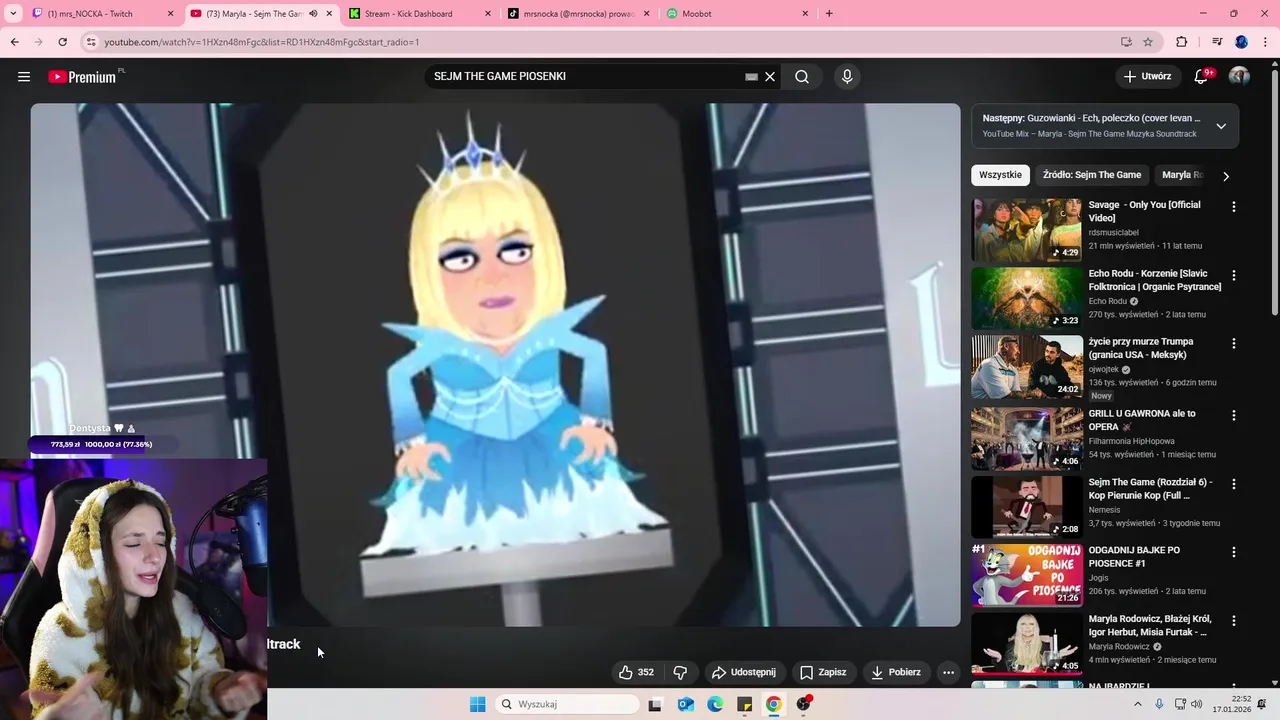The height and width of the screenshot is (720, 1280).
Task: Open OBS Studio from taskbar
Action: click(x=803, y=704)
